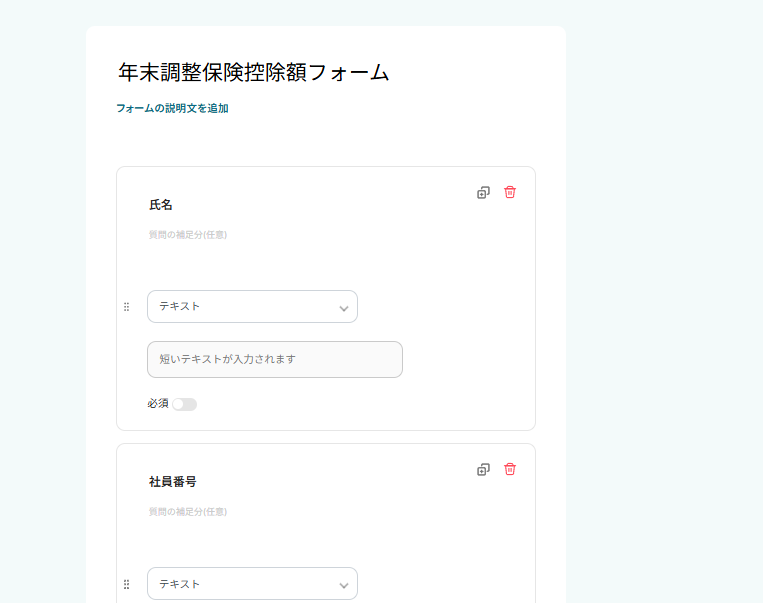
Task: Click 質問の補足分(任意) field under 氏名
Action: (x=188, y=235)
